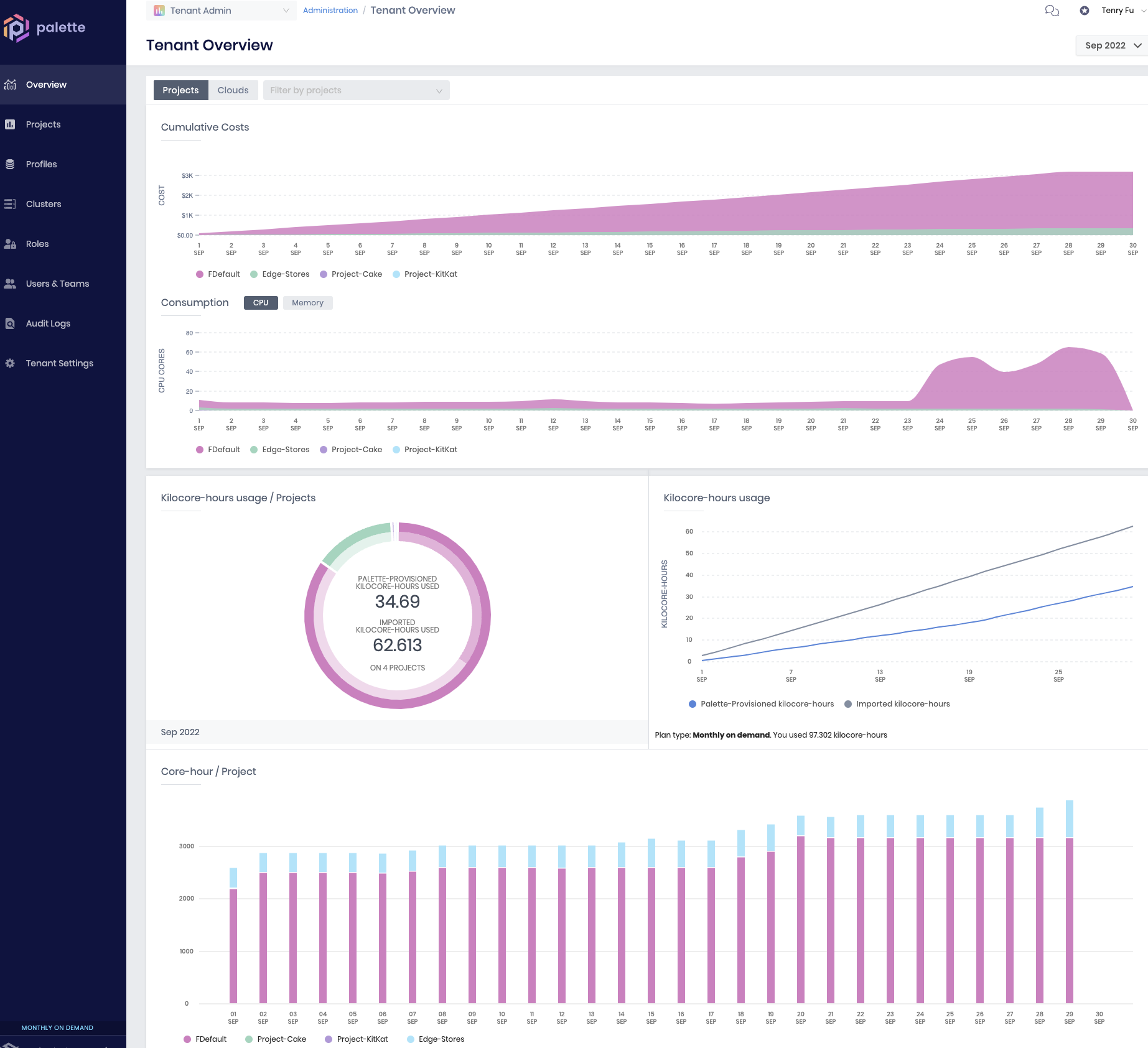The width and height of the screenshot is (1148, 1048).
Task: Click the Audit Logs icon
Action: coord(10,323)
